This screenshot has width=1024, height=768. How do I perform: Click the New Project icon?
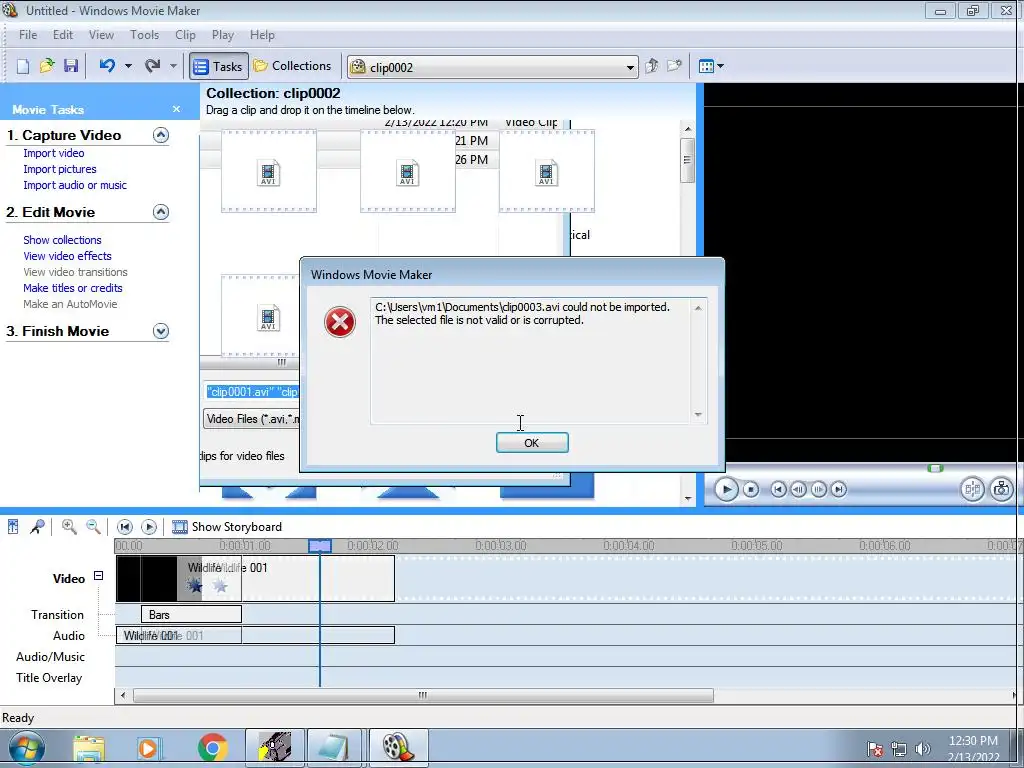tap(23, 66)
